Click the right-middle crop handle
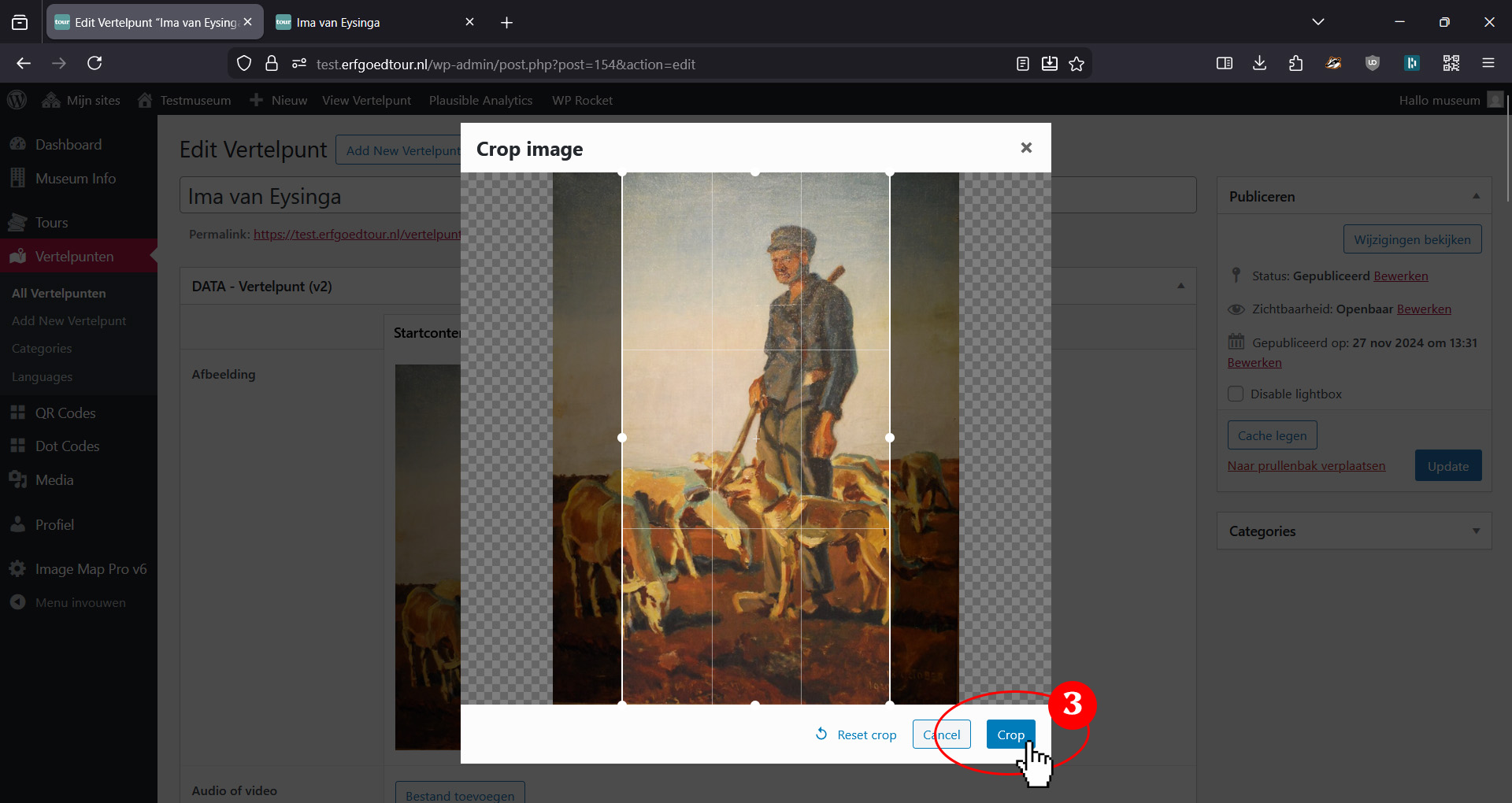Image resolution: width=1512 pixels, height=803 pixels. tap(890, 438)
